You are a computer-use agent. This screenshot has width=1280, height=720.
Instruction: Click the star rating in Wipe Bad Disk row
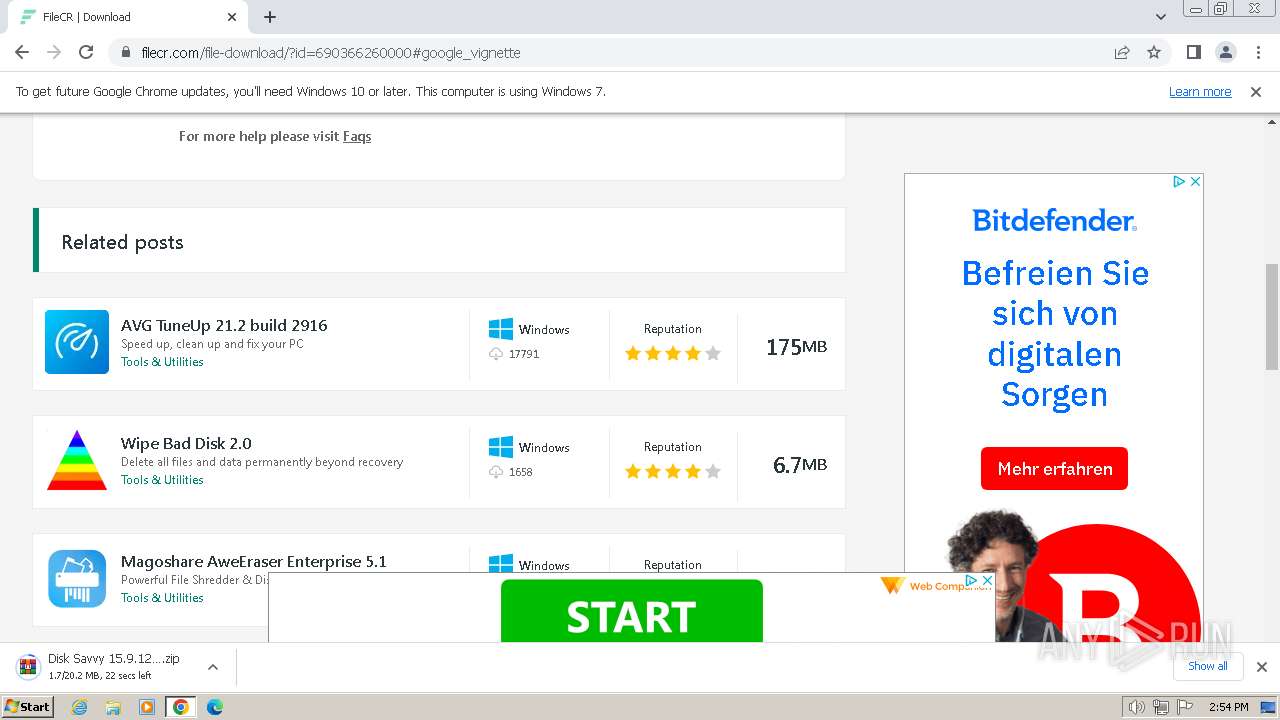672,471
